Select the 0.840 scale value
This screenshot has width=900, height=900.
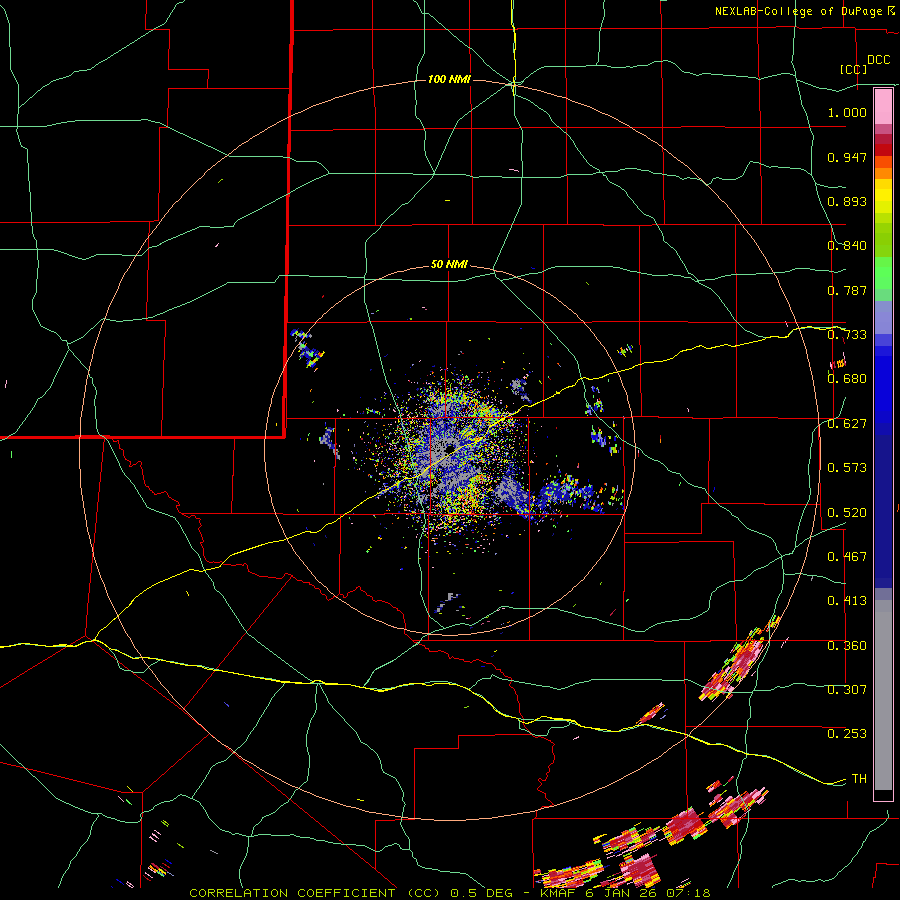click(x=847, y=246)
